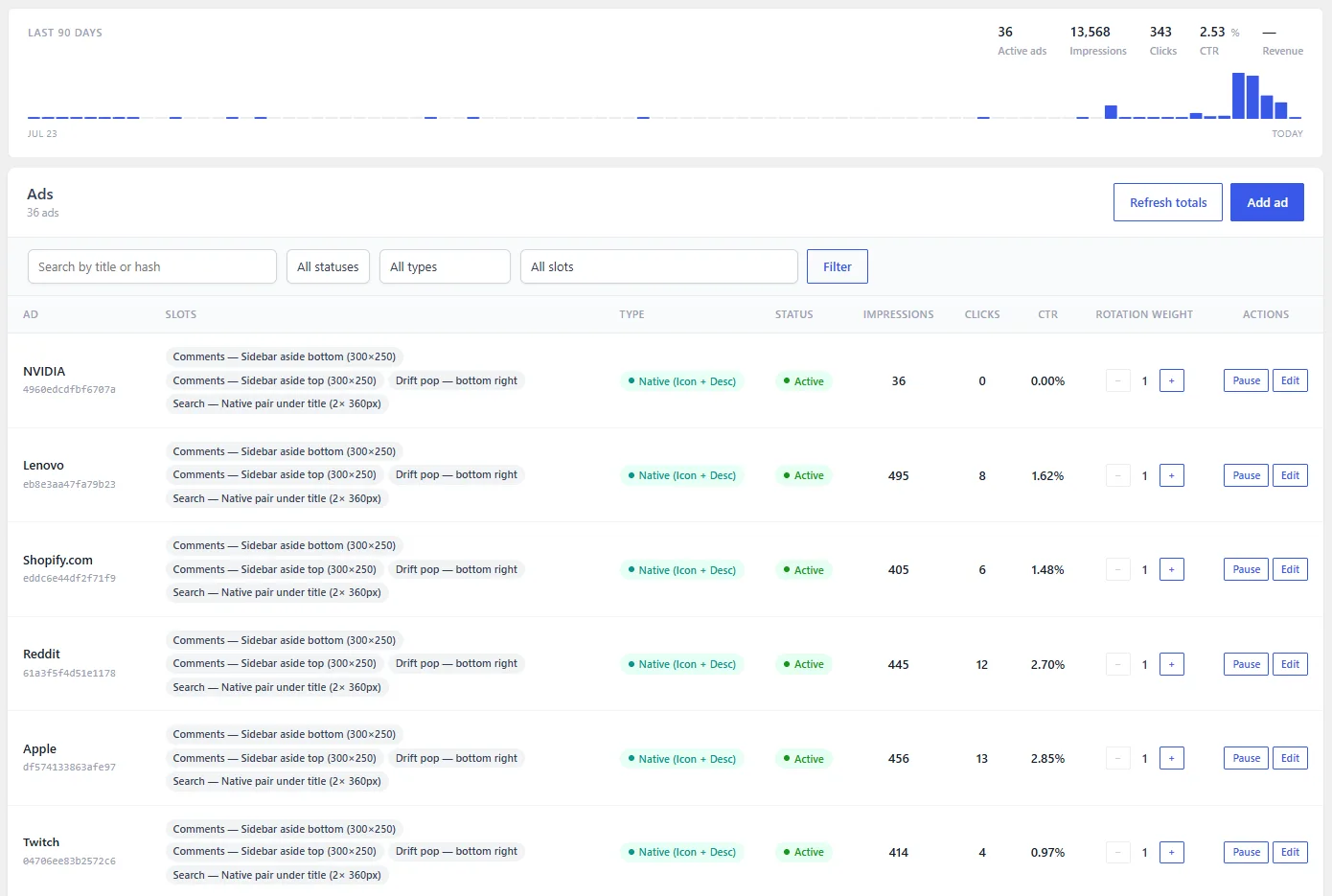
Task: Edit the Lenovo ad
Action: coord(1290,475)
